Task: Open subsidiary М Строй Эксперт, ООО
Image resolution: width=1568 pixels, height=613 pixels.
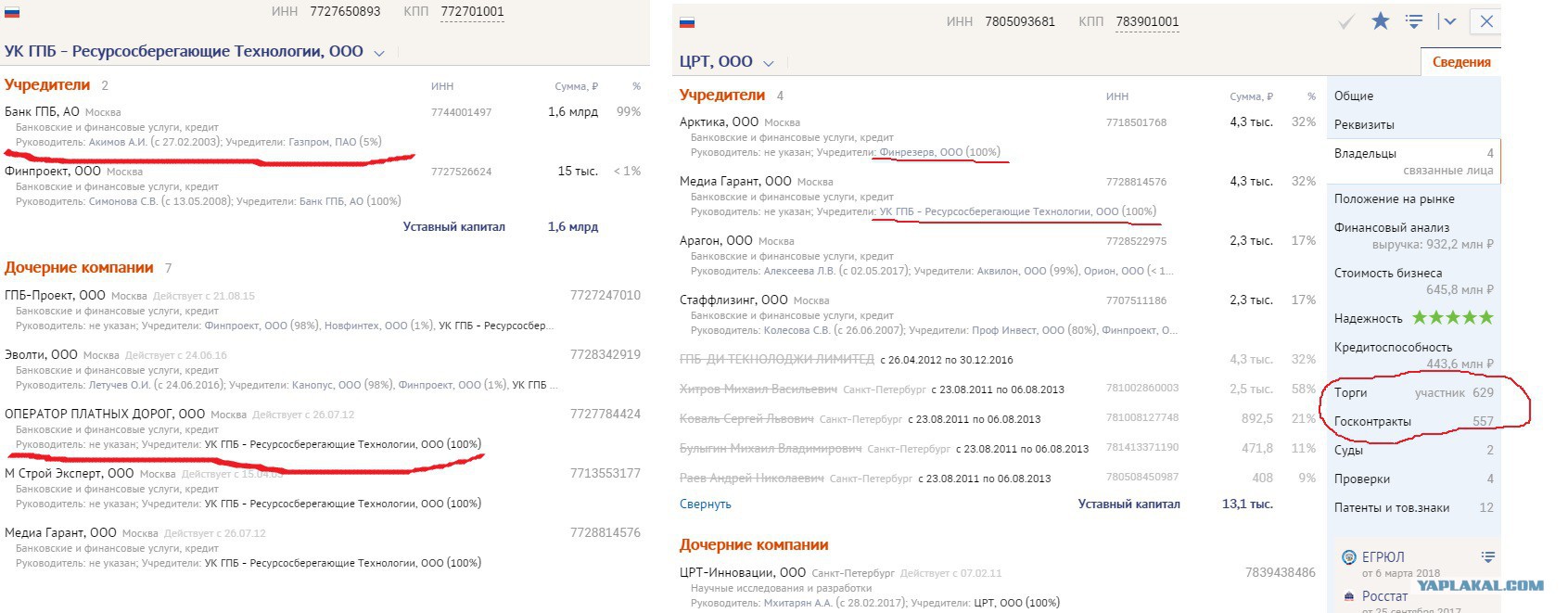Action: [x=70, y=474]
